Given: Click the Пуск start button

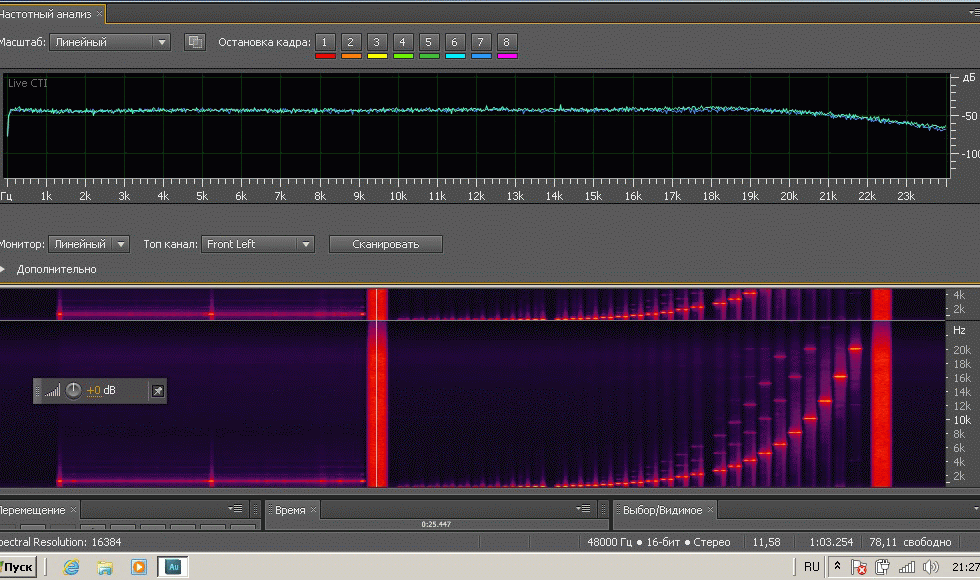Looking at the screenshot, I should (x=17, y=567).
